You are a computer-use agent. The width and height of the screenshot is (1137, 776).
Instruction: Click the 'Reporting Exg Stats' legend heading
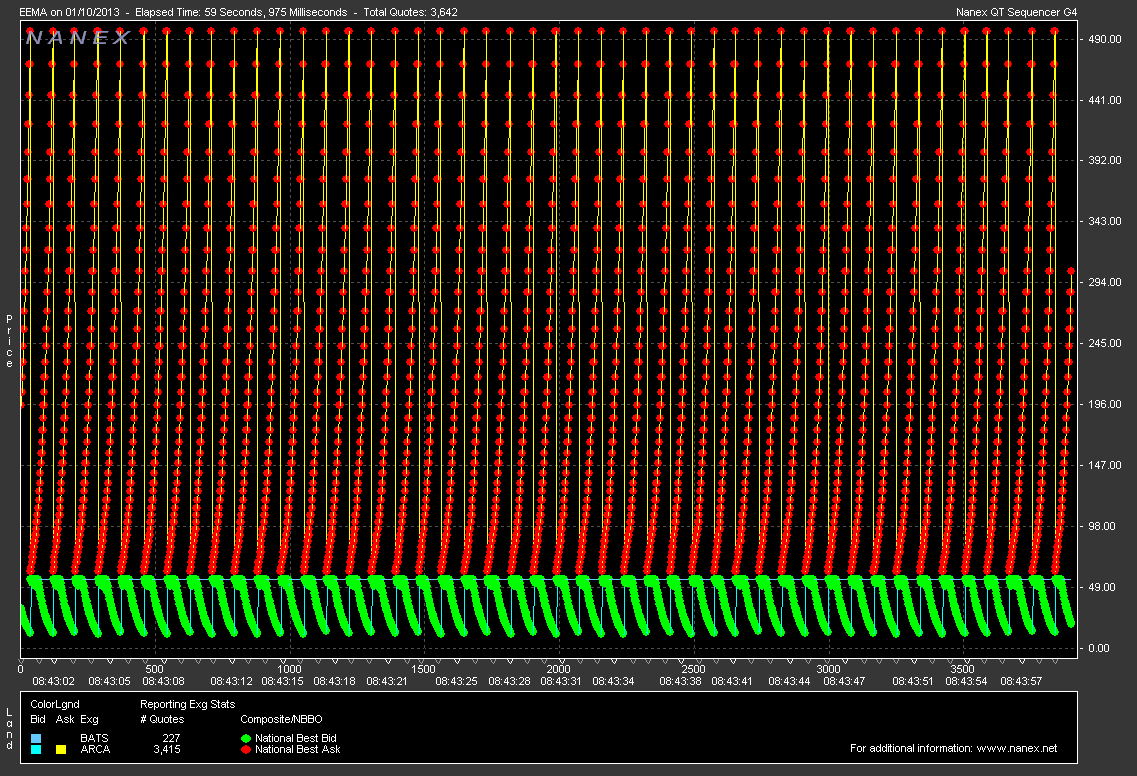pyautogui.click(x=188, y=704)
